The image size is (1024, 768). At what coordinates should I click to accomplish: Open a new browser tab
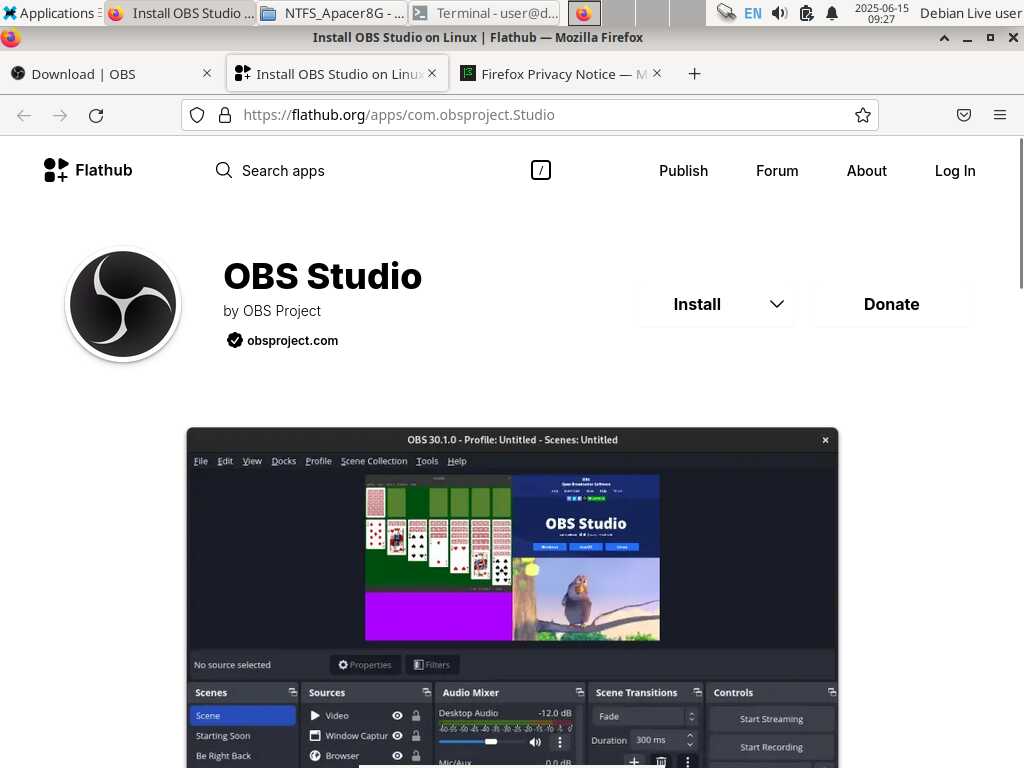coord(694,74)
